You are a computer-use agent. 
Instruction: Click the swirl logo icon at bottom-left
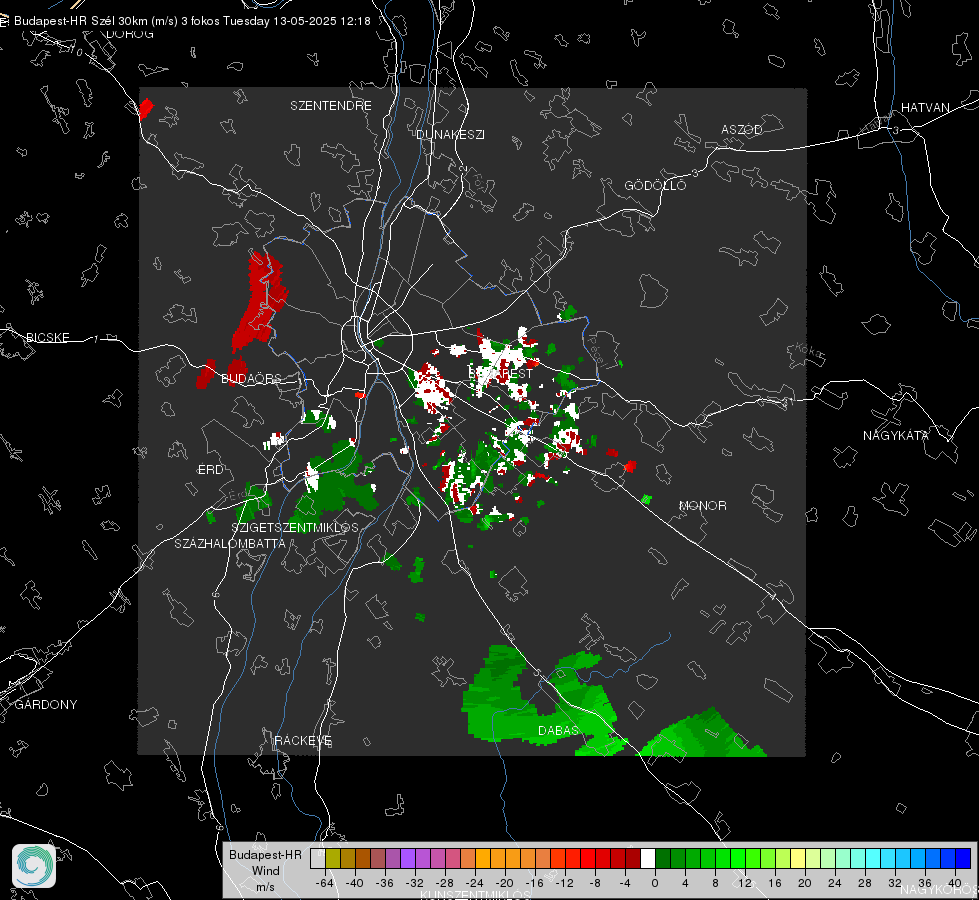point(34,866)
